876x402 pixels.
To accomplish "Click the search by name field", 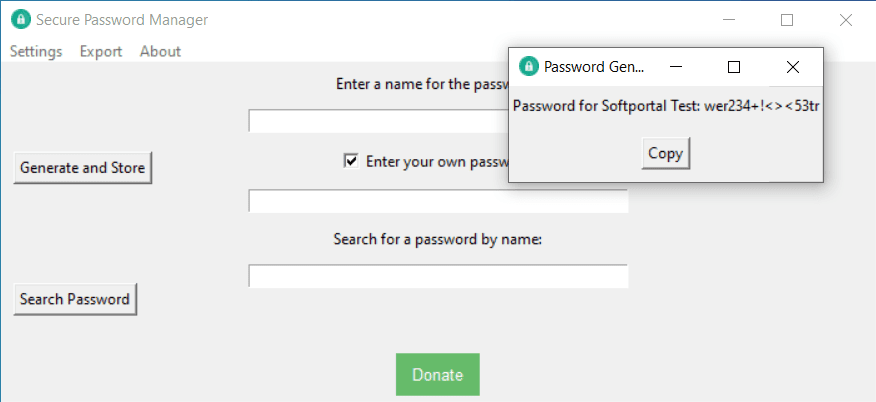I will (438, 276).
